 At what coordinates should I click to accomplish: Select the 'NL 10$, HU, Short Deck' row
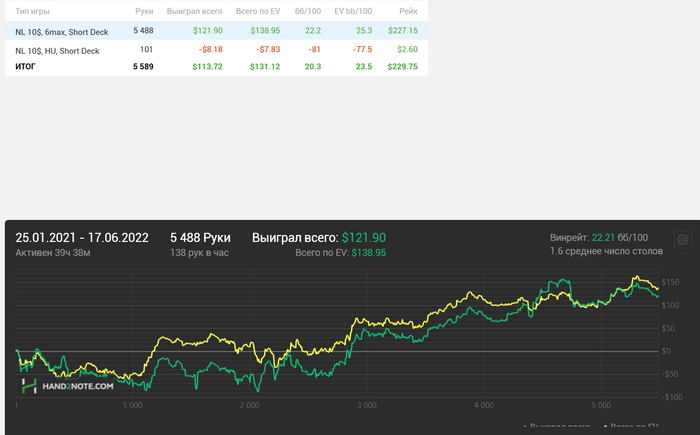pyautogui.click(x=217, y=50)
